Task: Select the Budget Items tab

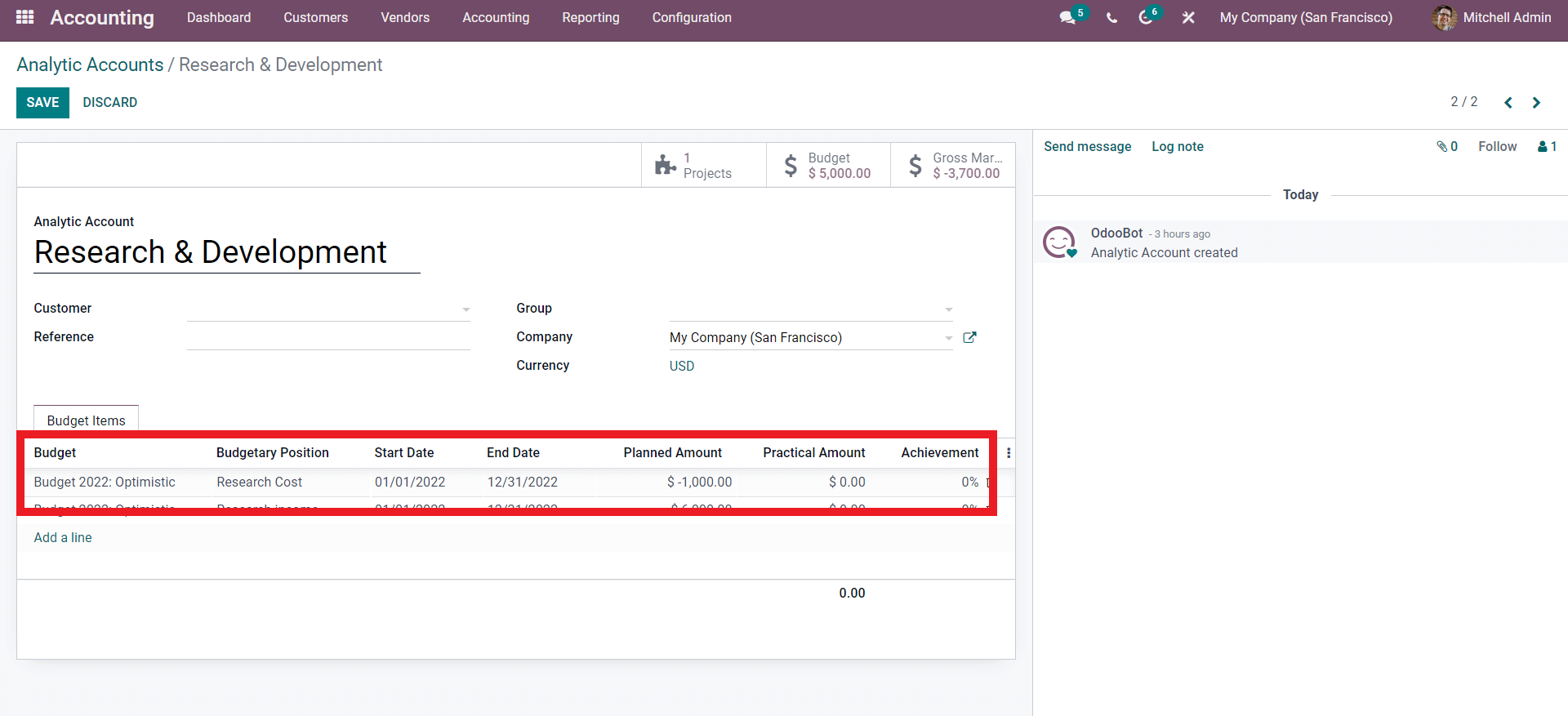Action: tap(86, 420)
